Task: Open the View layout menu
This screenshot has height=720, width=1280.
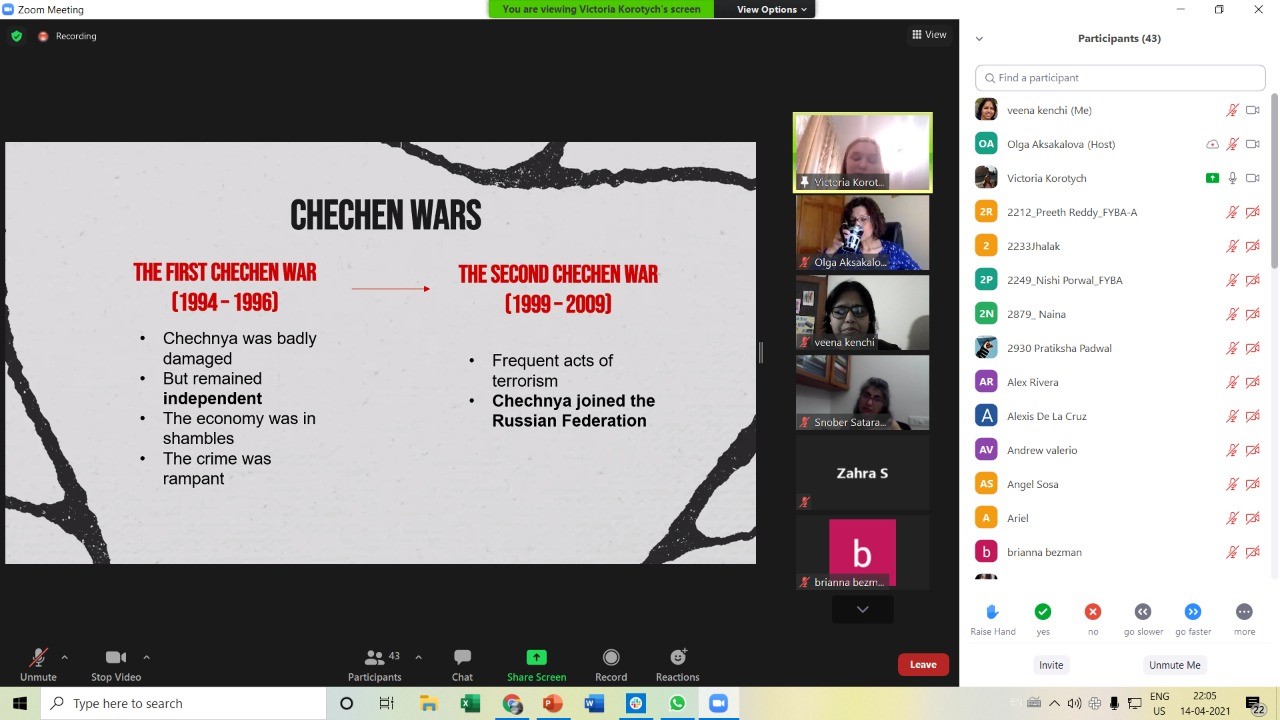Action: [929, 35]
